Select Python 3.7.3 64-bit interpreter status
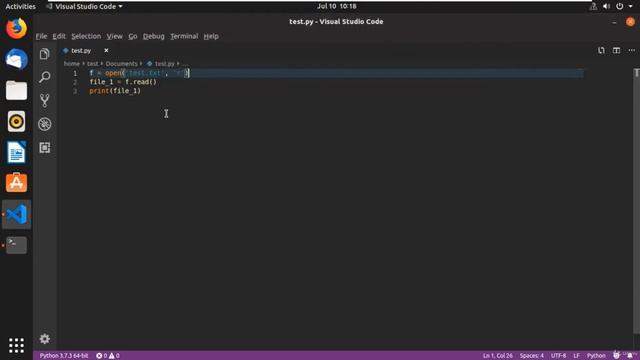The image size is (640, 360). pyautogui.click(x=64, y=356)
